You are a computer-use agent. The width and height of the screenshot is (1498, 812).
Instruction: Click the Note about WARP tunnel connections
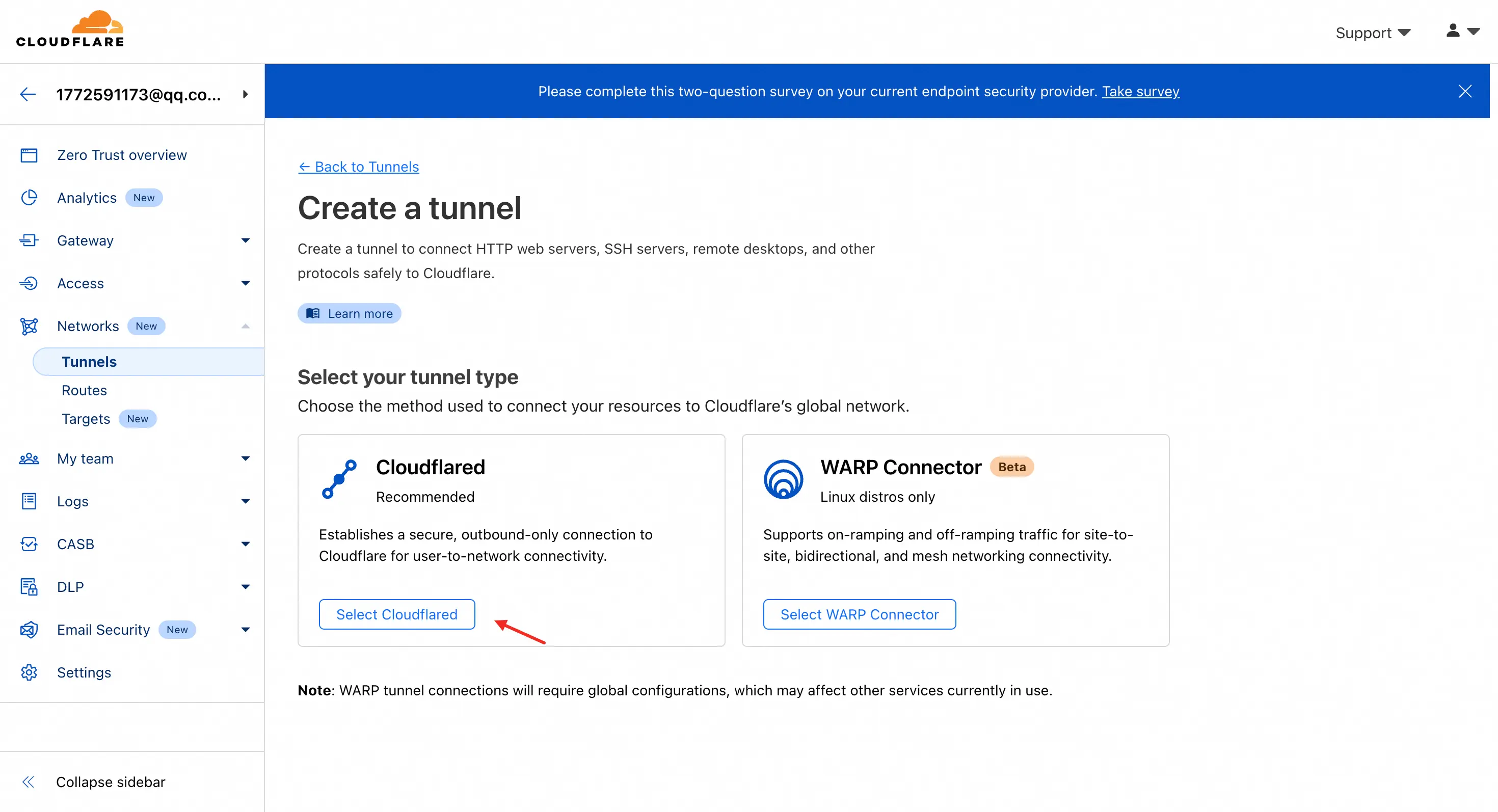coord(675,691)
